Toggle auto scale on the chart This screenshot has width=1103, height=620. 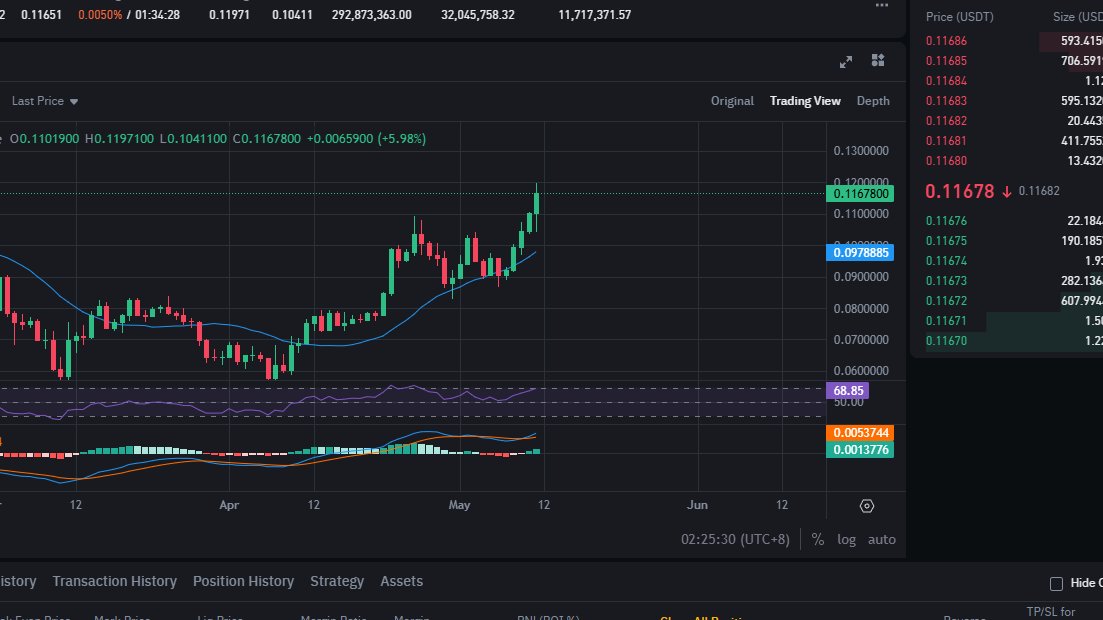[x=881, y=540]
